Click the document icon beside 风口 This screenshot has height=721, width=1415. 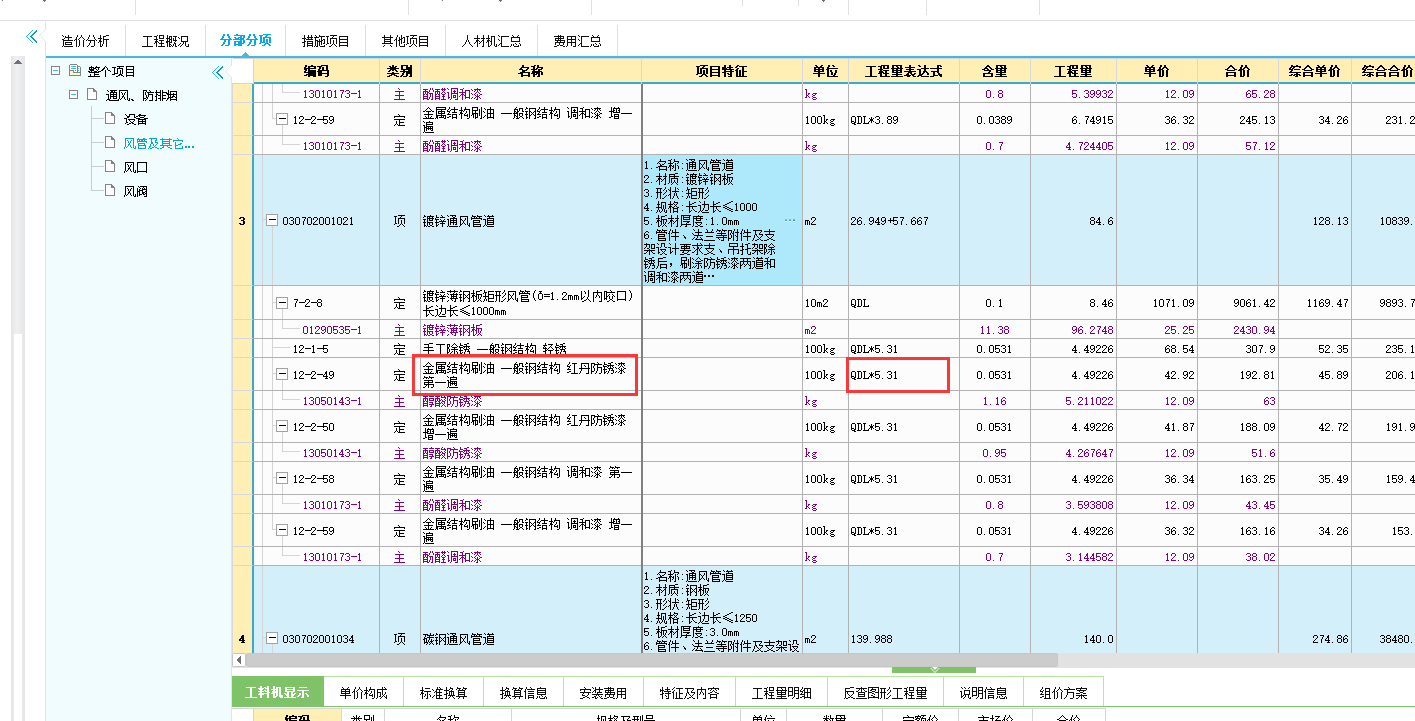tap(110, 167)
